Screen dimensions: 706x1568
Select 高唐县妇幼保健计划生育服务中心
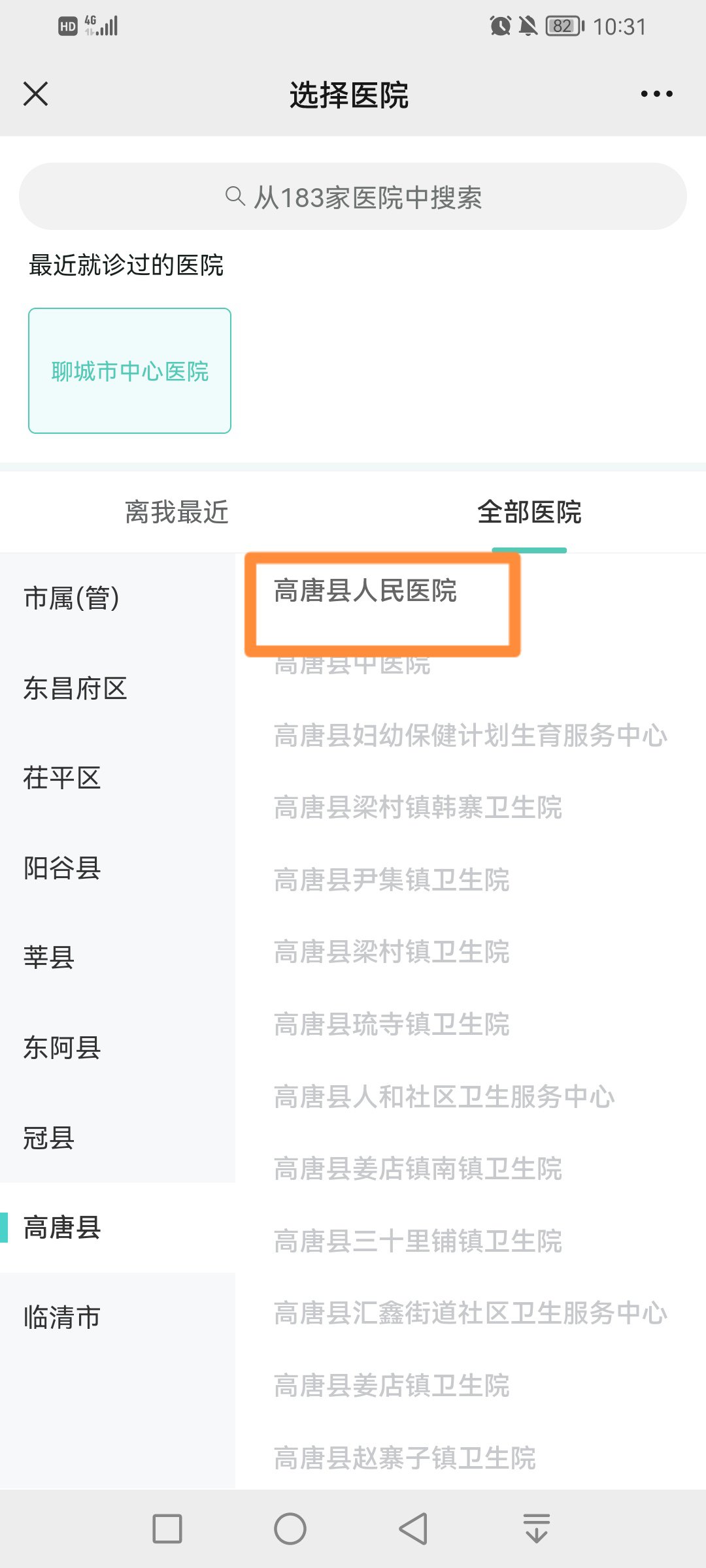470,736
